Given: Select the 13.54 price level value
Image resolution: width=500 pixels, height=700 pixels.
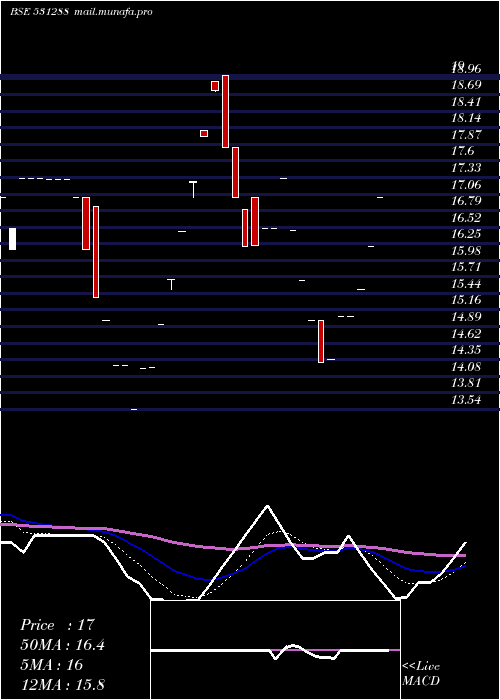Looking at the screenshot, I should point(467,400).
